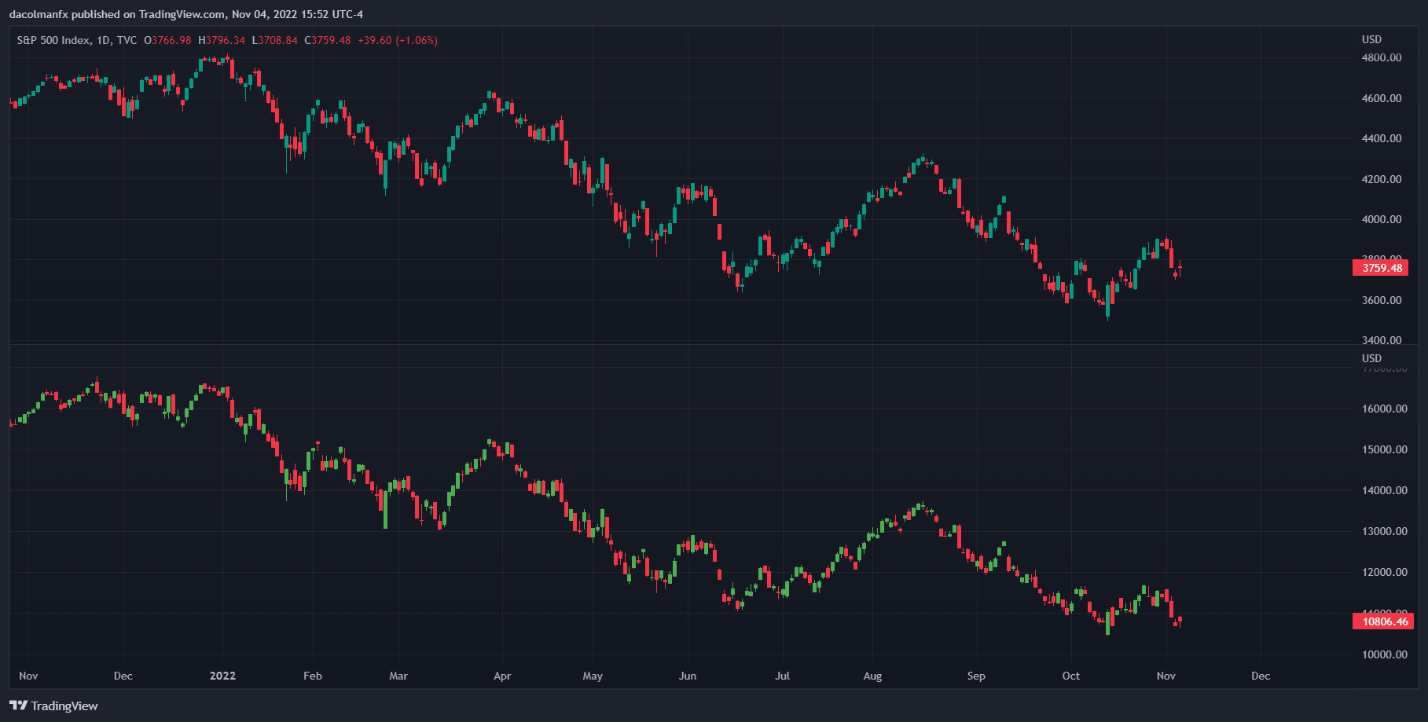Click the 4600.00 price axis label
The image size is (1428, 722).
pos(1381,99)
